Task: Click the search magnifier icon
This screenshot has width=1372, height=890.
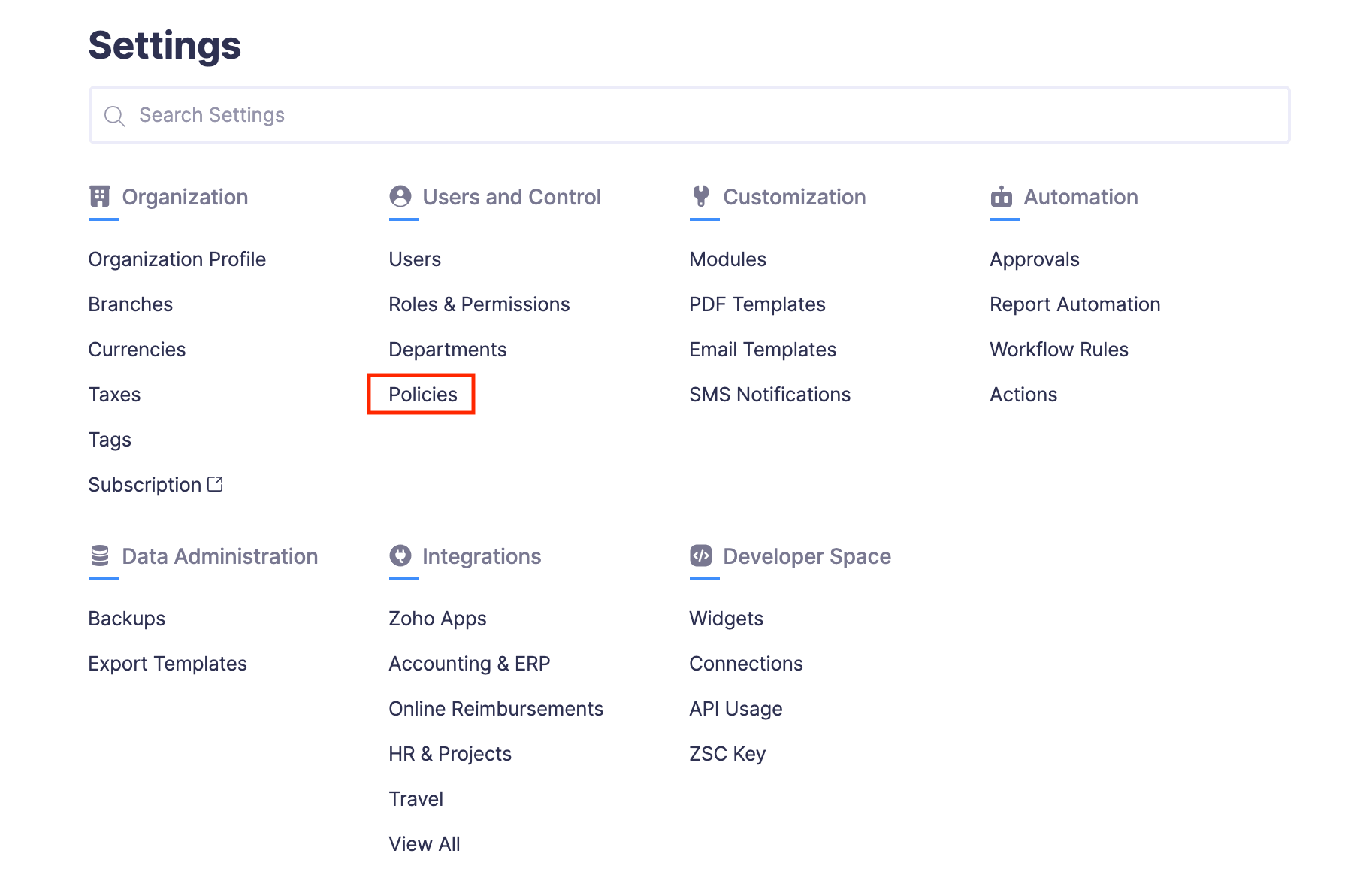Action: (x=114, y=116)
